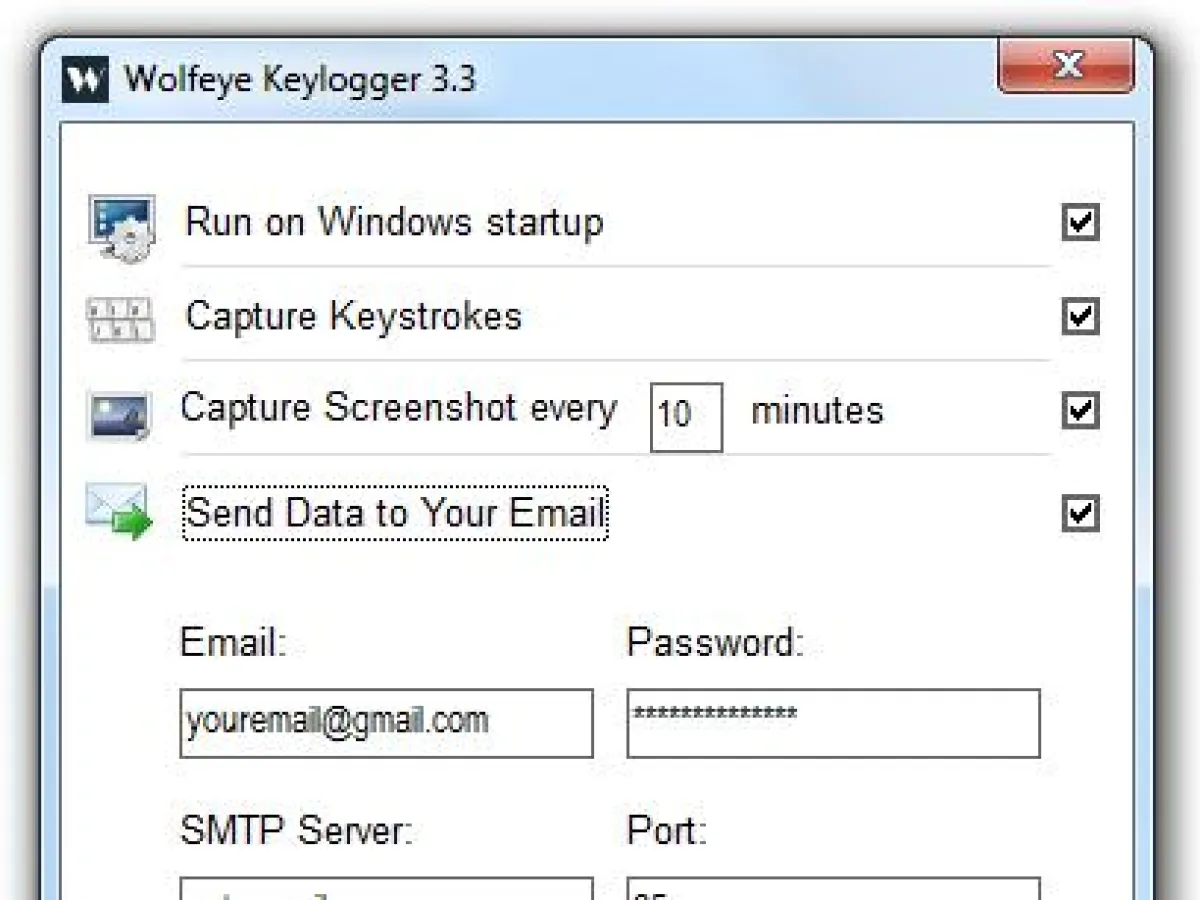Toggle the Run on Windows startup checkbox
Image resolution: width=1200 pixels, height=900 pixels.
coord(1080,223)
